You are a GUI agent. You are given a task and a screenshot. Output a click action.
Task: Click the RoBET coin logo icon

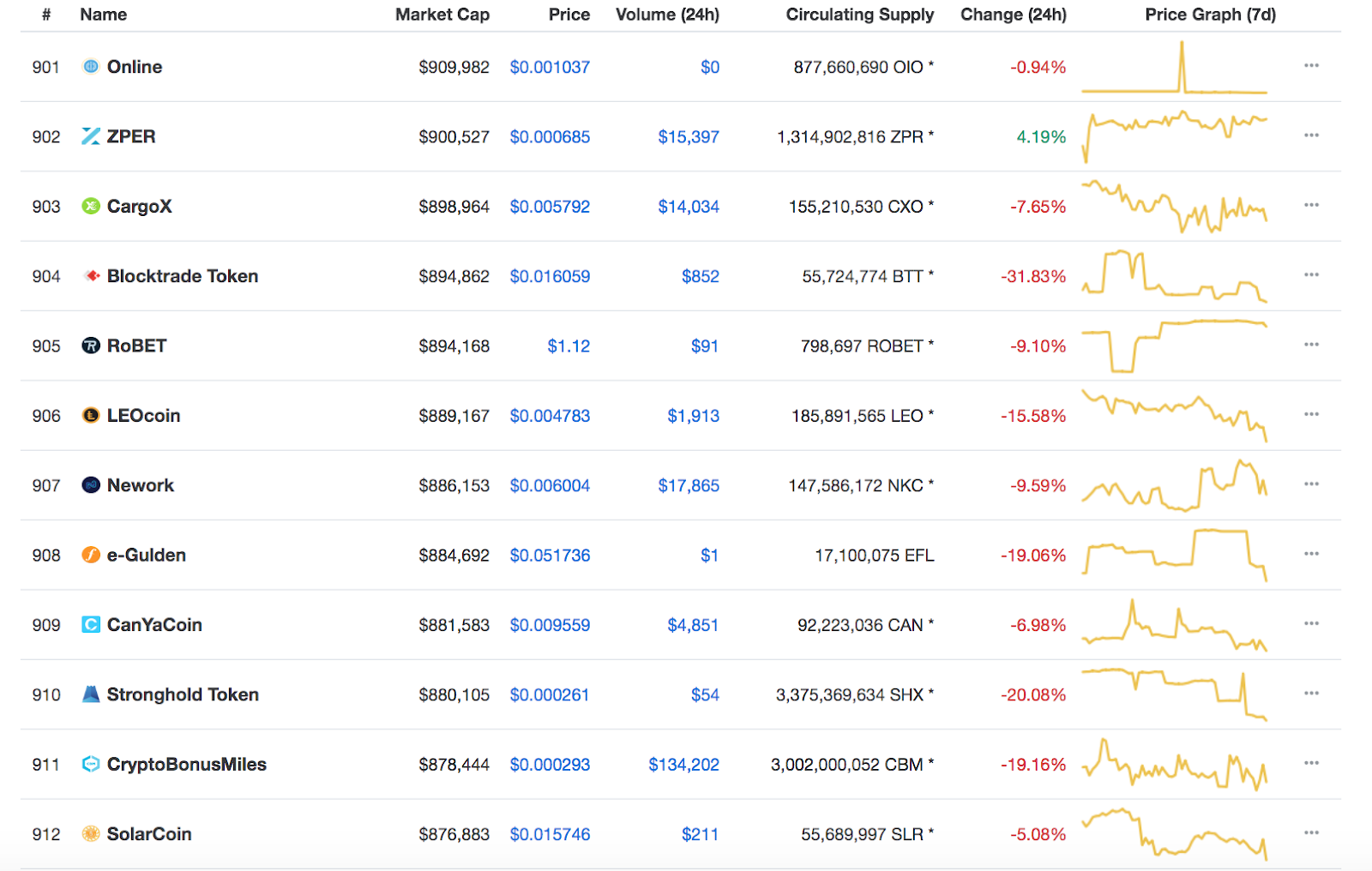(x=91, y=345)
